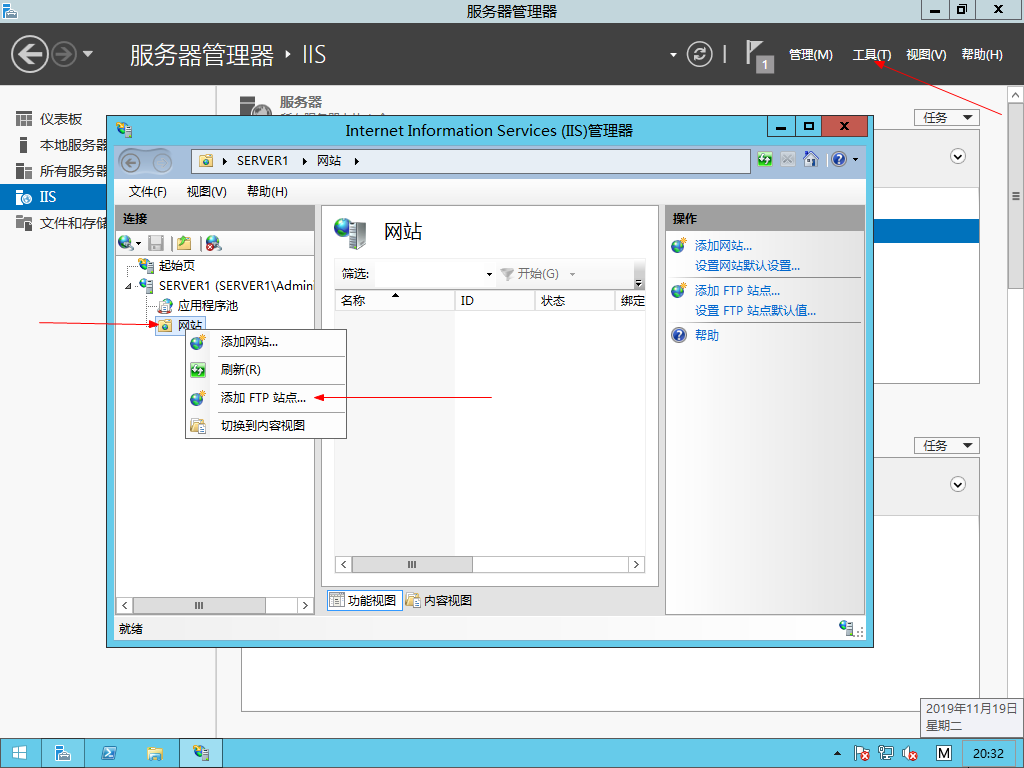Open File (文件) menu in IIS Manager
Screen dimensions: 1024x768
(x=148, y=191)
